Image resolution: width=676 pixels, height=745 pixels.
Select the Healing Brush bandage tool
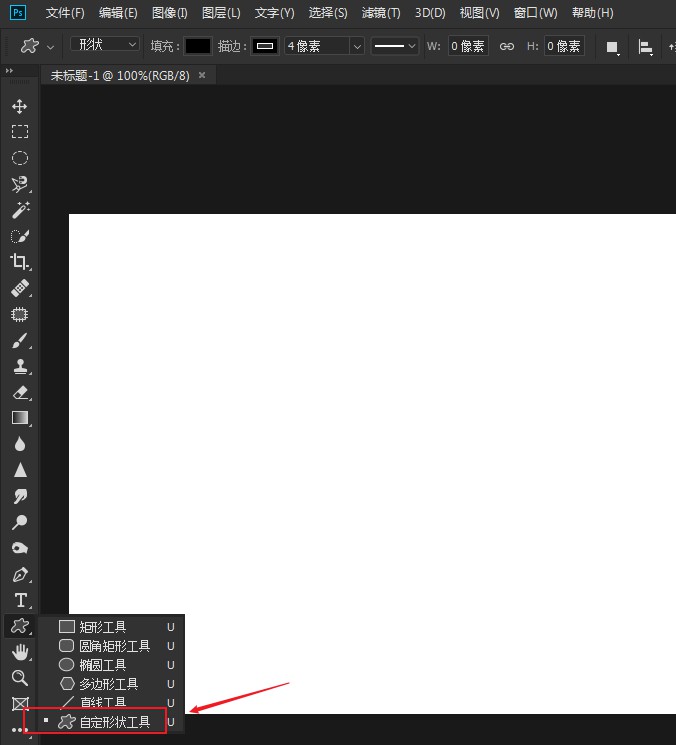(x=20, y=288)
